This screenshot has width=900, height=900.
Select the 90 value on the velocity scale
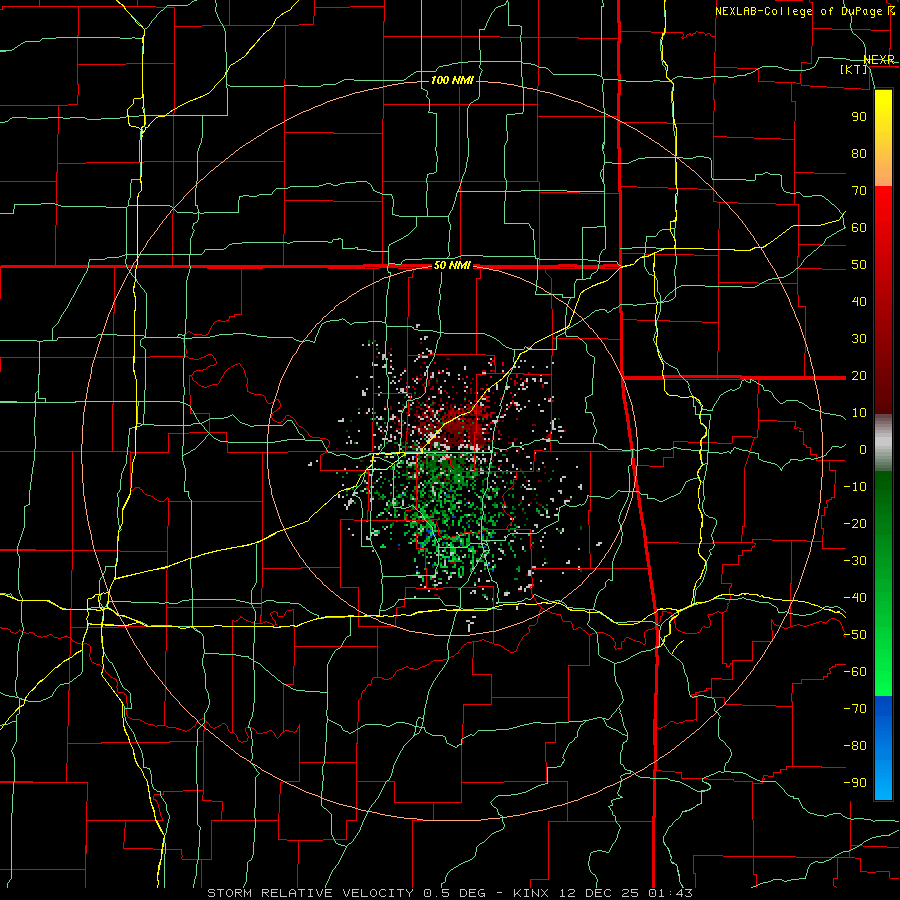[859, 117]
